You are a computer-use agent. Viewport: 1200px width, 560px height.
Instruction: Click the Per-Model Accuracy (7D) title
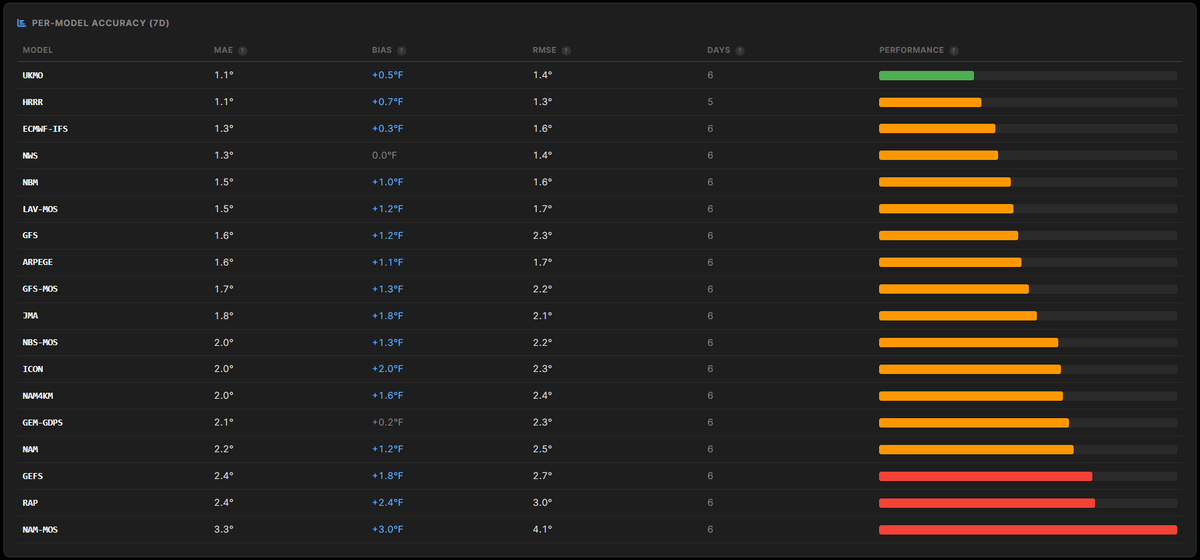pos(100,22)
